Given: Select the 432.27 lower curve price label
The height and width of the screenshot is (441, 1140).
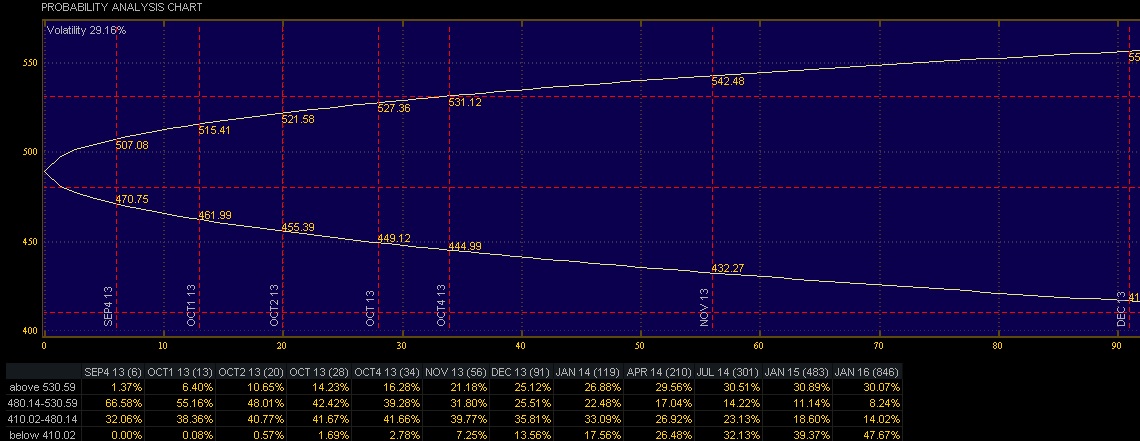Looking at the screenshot, I should click(x=728, y=269).
